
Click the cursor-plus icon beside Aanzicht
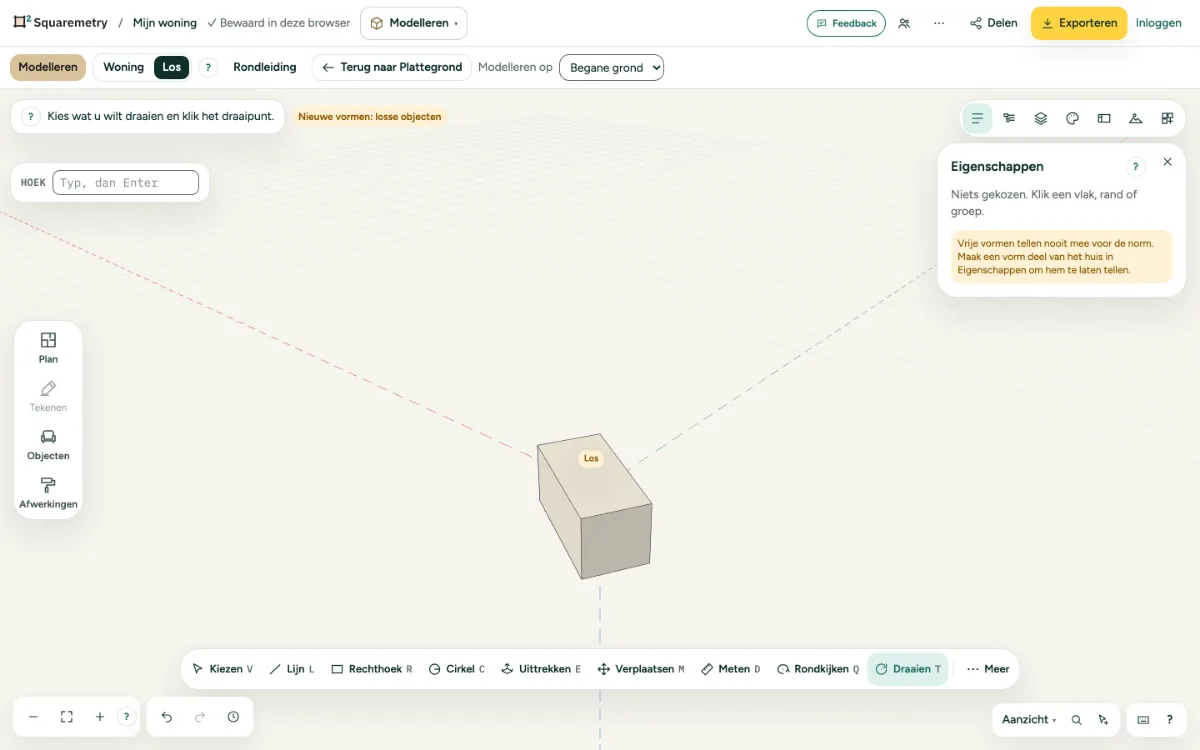point(1103,720)
